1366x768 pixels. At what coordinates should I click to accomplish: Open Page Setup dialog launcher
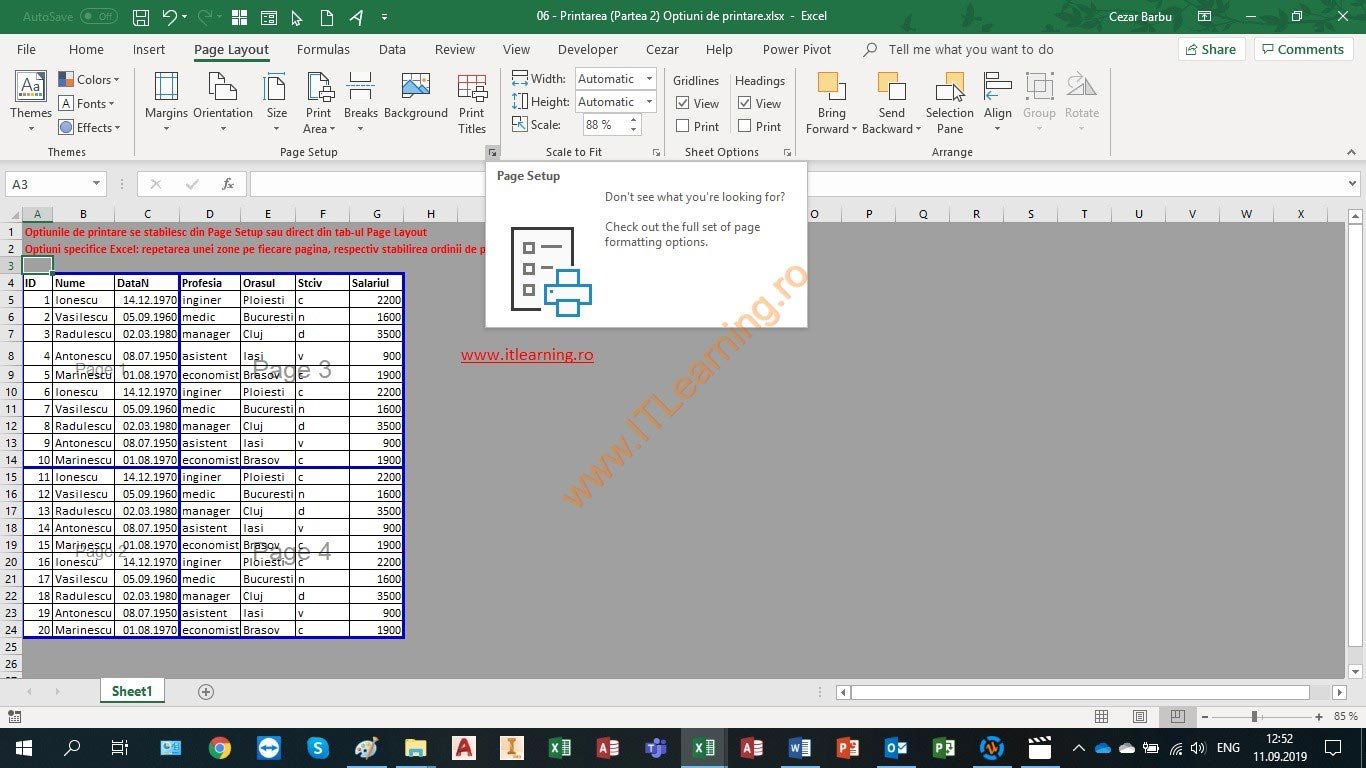[492, 152]
